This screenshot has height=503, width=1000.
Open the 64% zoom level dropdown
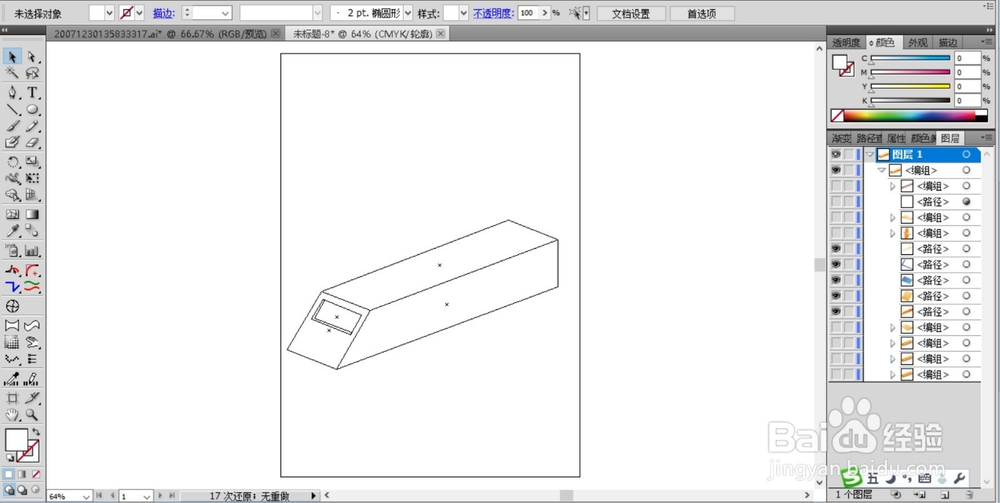click(x=87, y=496)
